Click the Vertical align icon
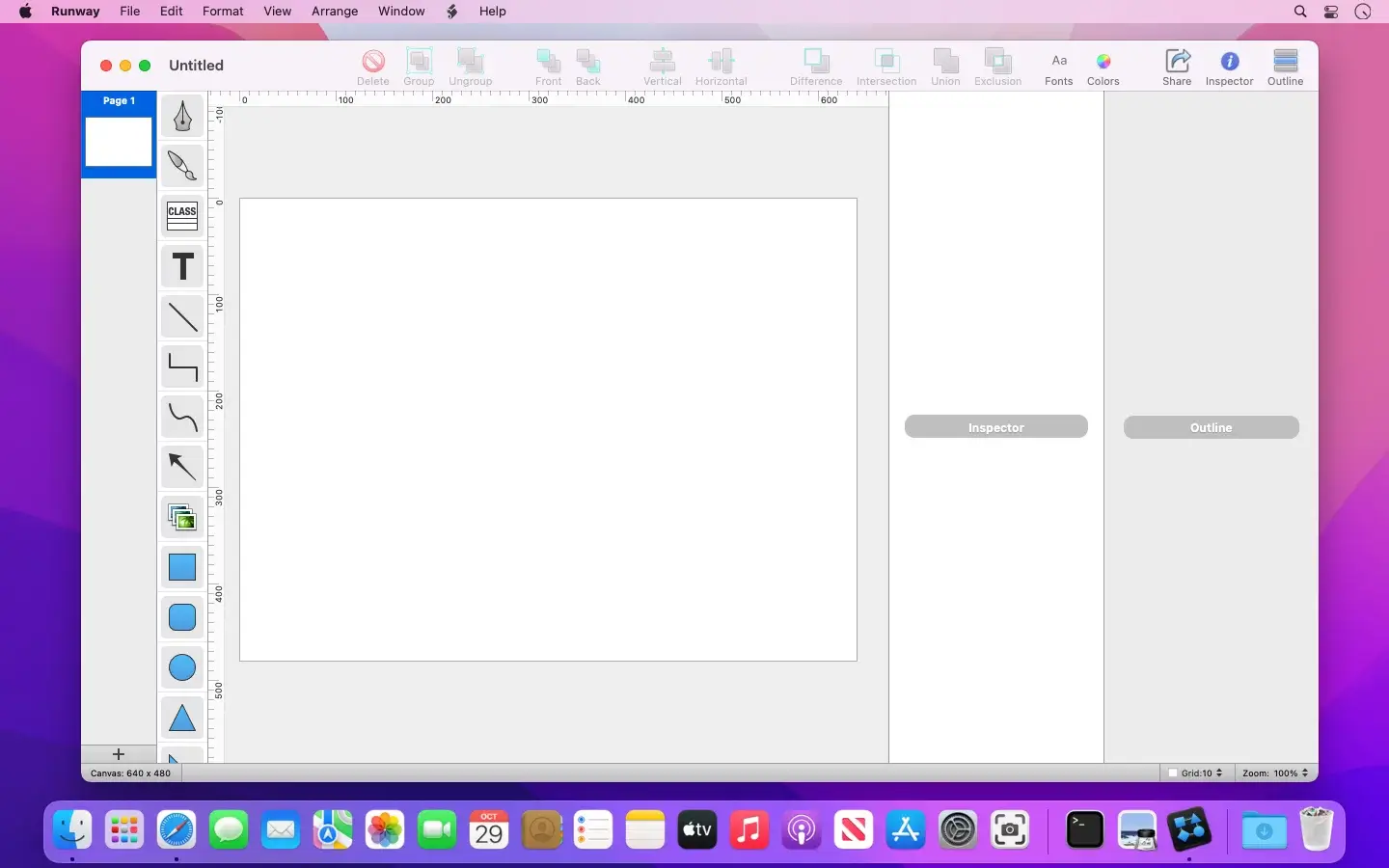This screenshot has height=868, width=1389. [663, 67]
